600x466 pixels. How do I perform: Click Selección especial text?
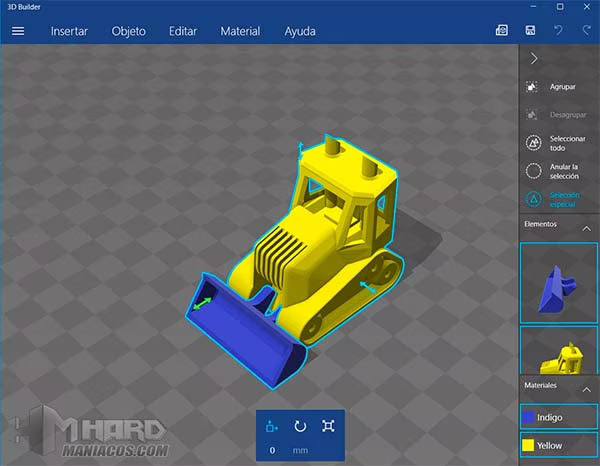[564, 199]
